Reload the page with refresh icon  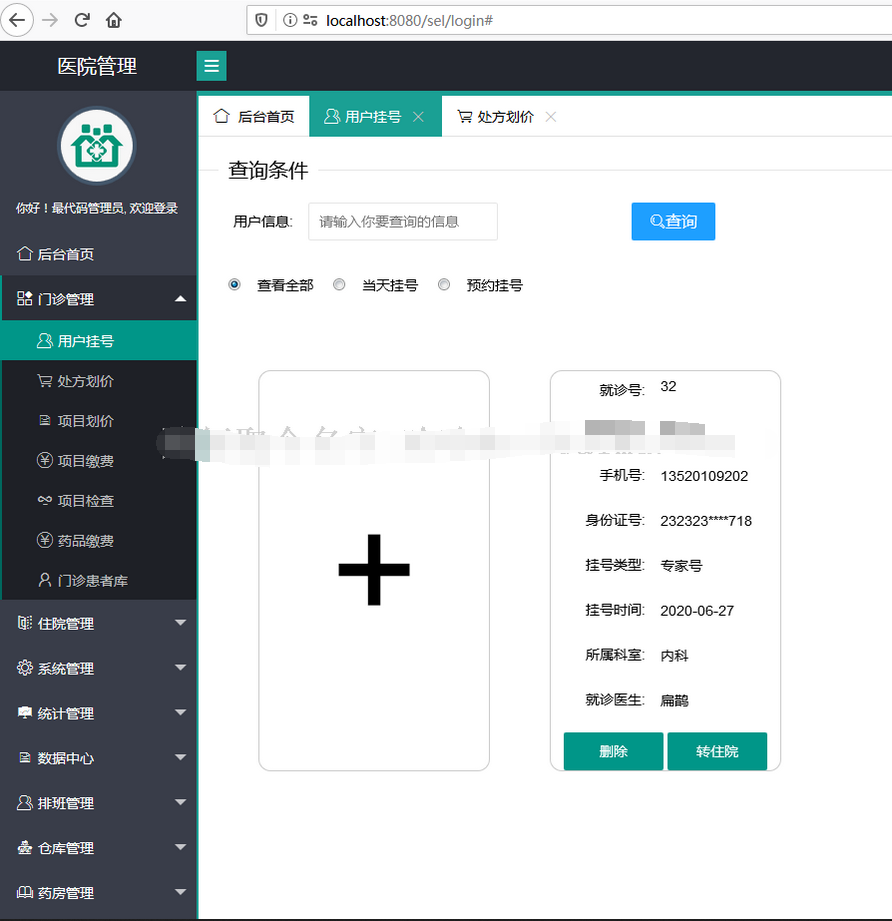tap(82, 20)
